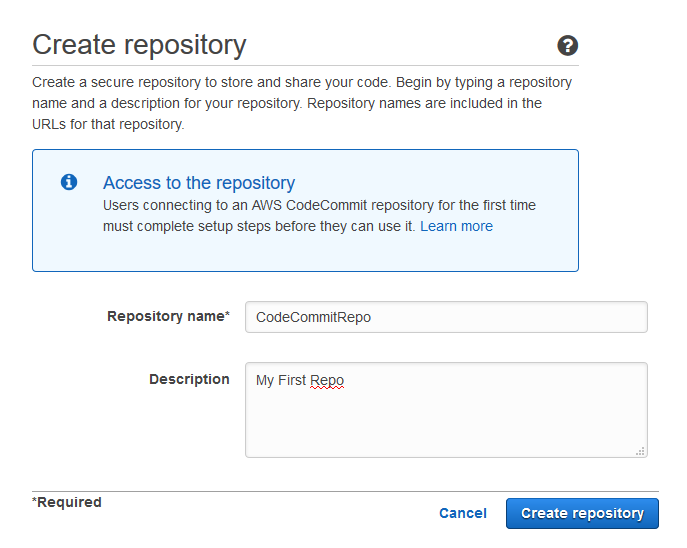Screen dimensions: 687x548
Task: Click empty space below text in Description box
Action: pos(446,425)
